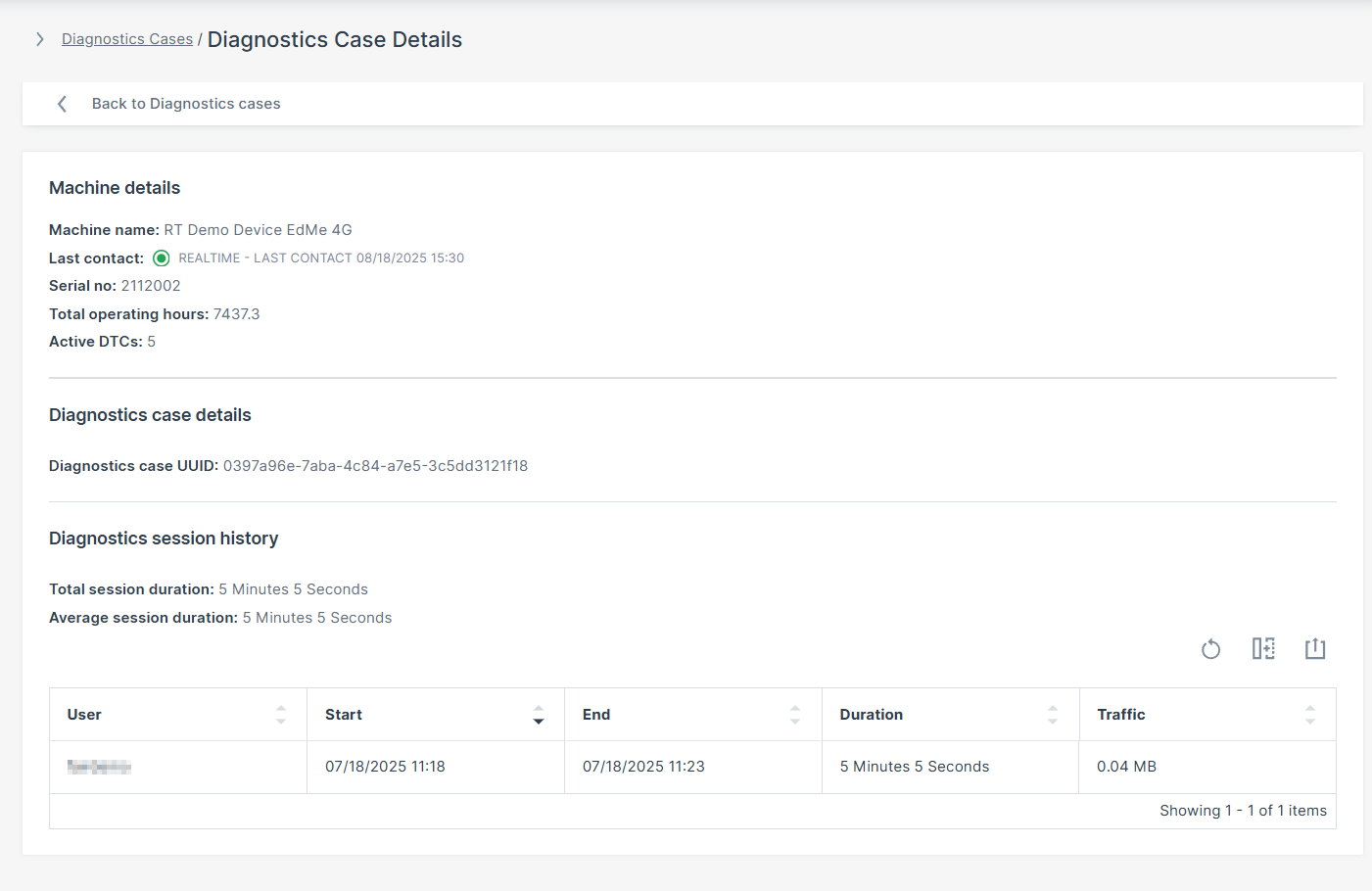Sort sessions by Traffic arrows
The image size is (1372, 891).
(x=1309, y=715)
